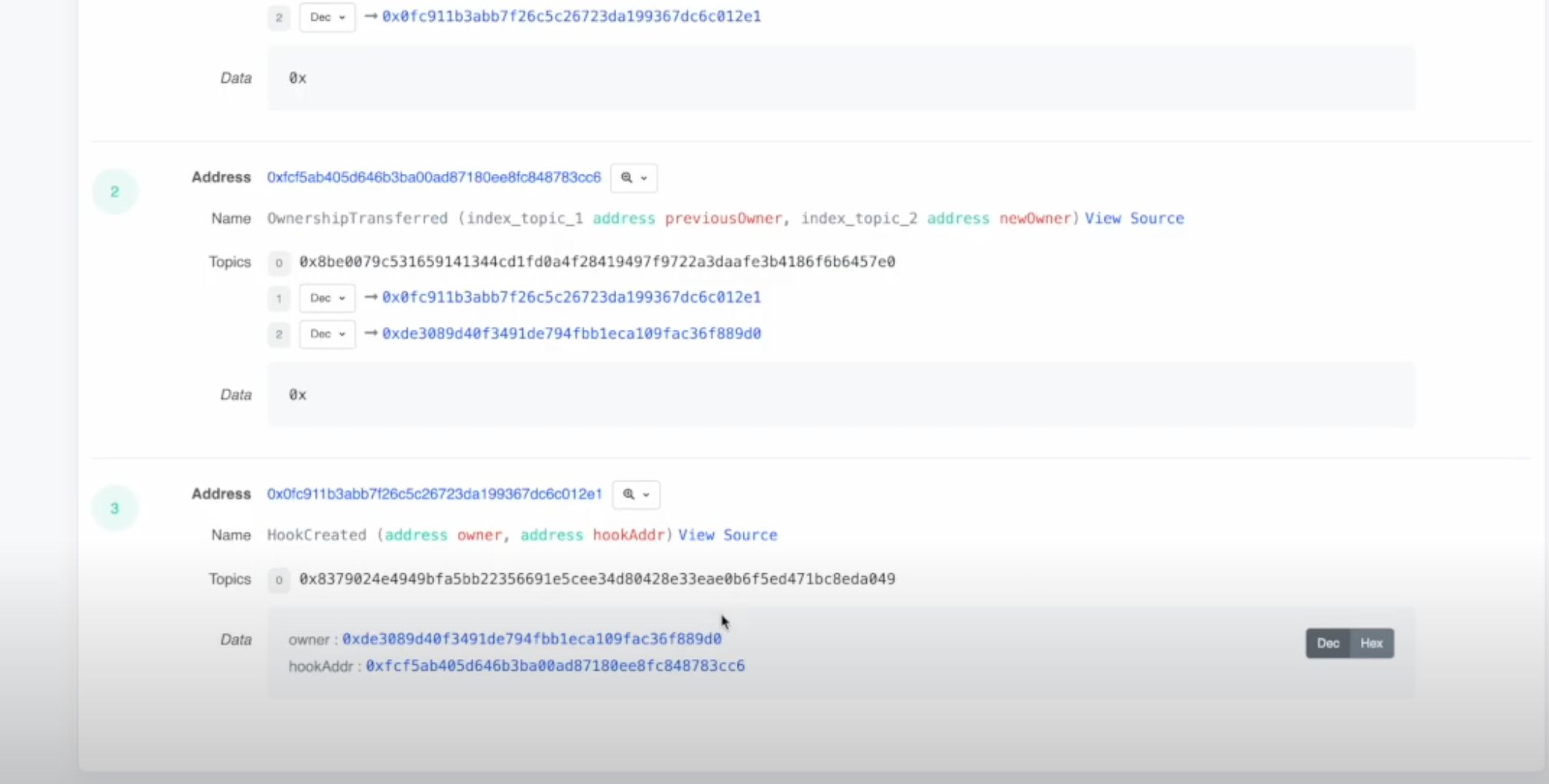Open search dropdown beside log 3 address
The height and width of the screenshot is (784, 1549).
(x=635, y=494)
